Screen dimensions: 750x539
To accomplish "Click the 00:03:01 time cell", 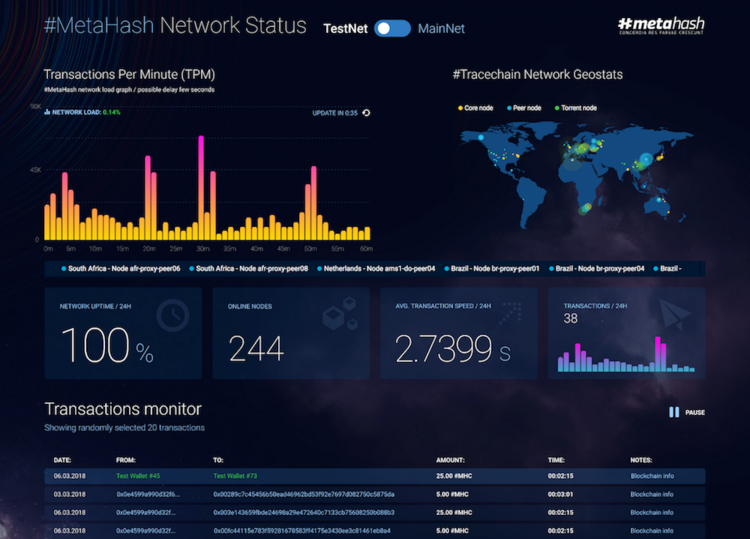I will tap(561, 494).
